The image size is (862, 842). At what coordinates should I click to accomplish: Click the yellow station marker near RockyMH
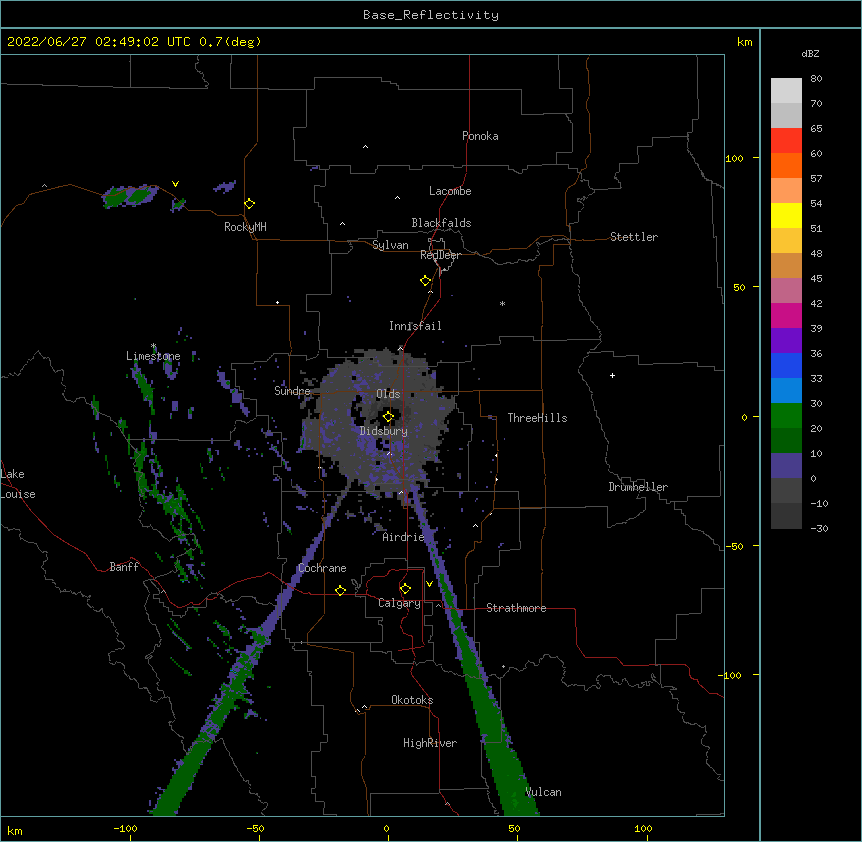249,204
